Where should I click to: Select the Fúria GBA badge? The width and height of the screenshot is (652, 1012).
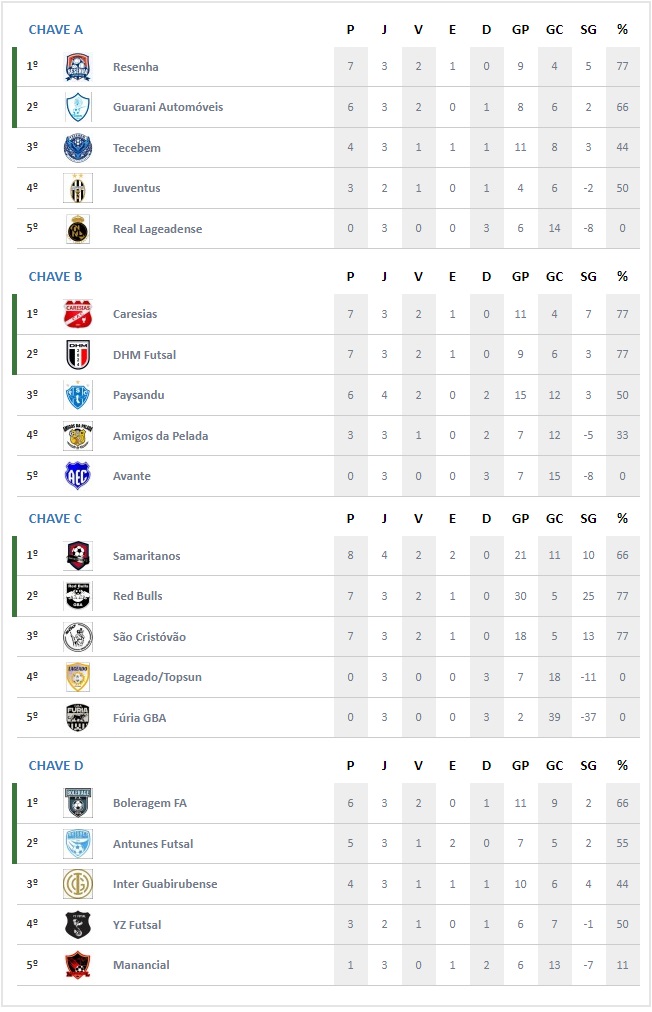(78, 717)
